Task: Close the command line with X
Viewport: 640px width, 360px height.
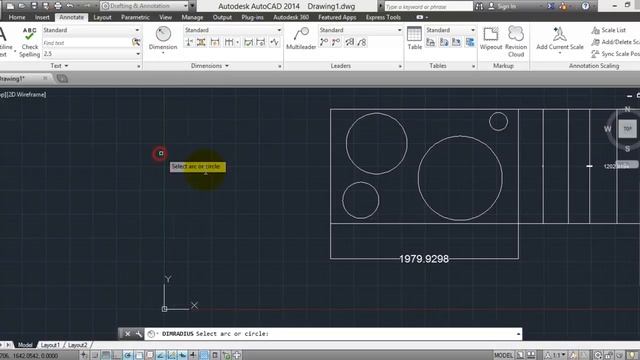Action: pyautogui.click(x=127, y=334)
